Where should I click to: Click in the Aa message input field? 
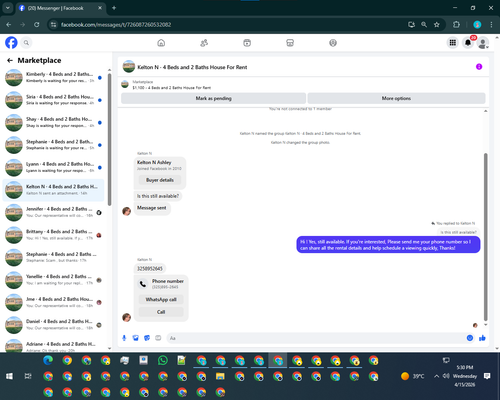[317, 338]
